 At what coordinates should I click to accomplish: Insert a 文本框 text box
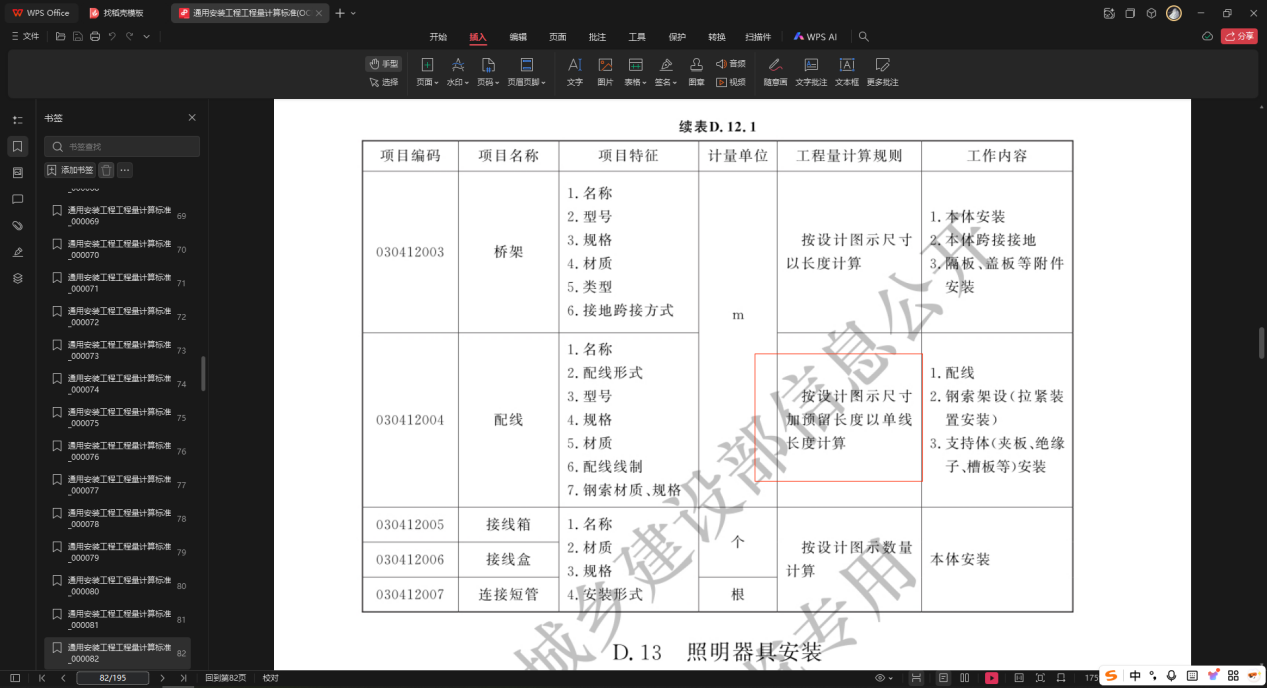coord(847,71)
